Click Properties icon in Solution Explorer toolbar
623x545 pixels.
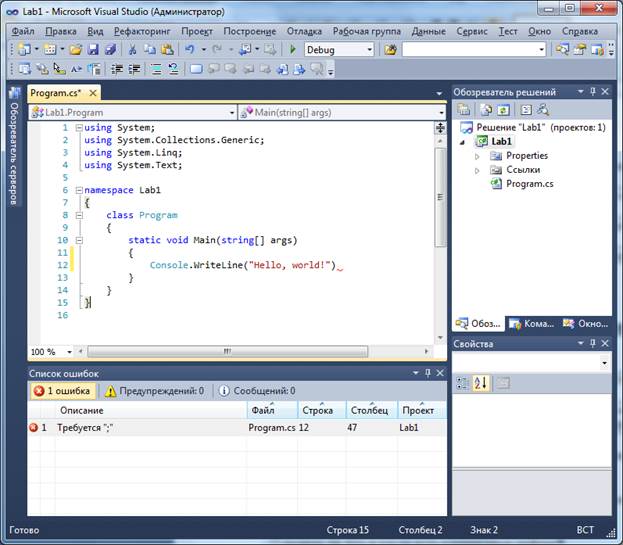coord(463,110)
